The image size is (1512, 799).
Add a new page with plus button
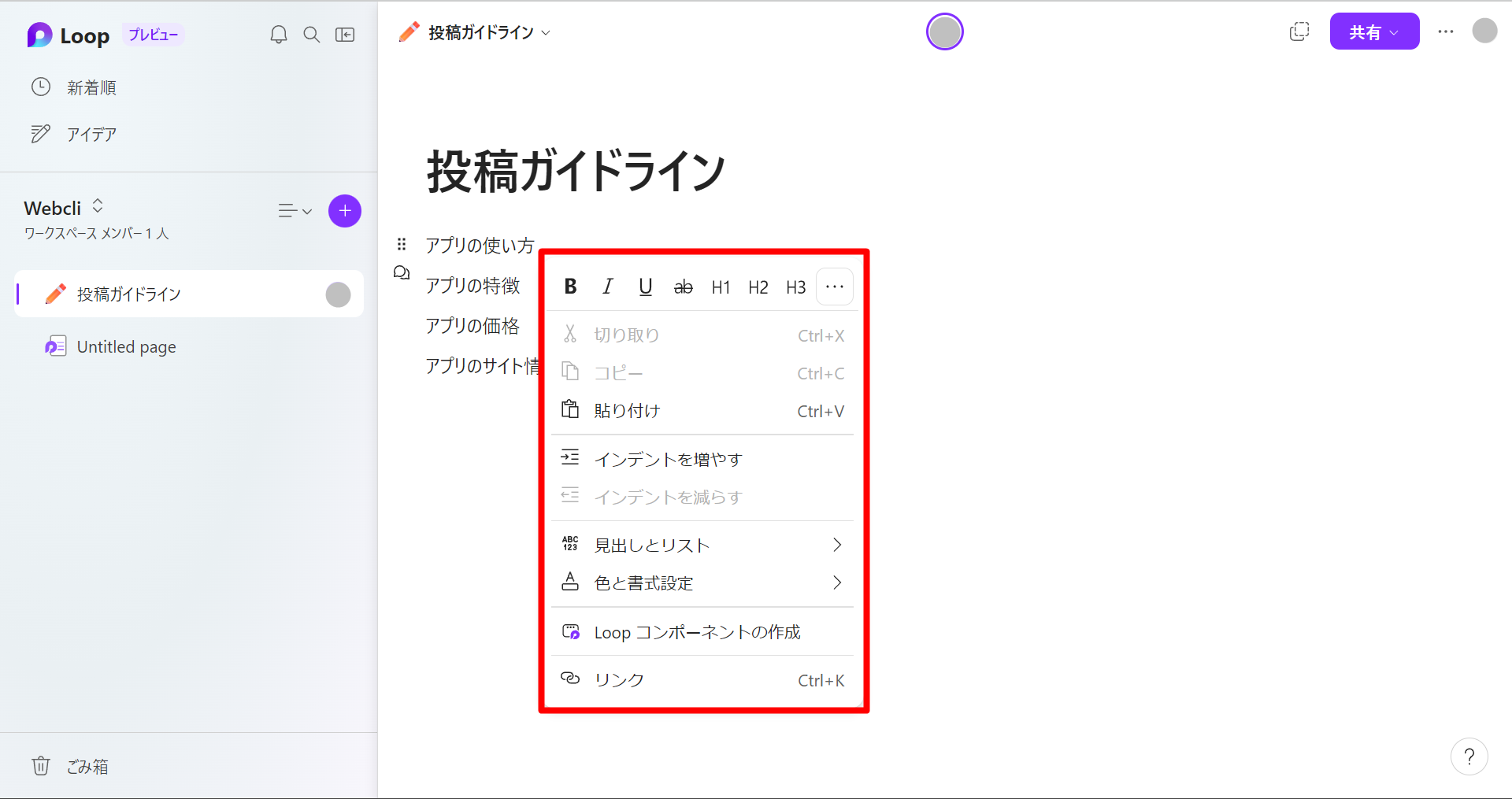(345, 211)
